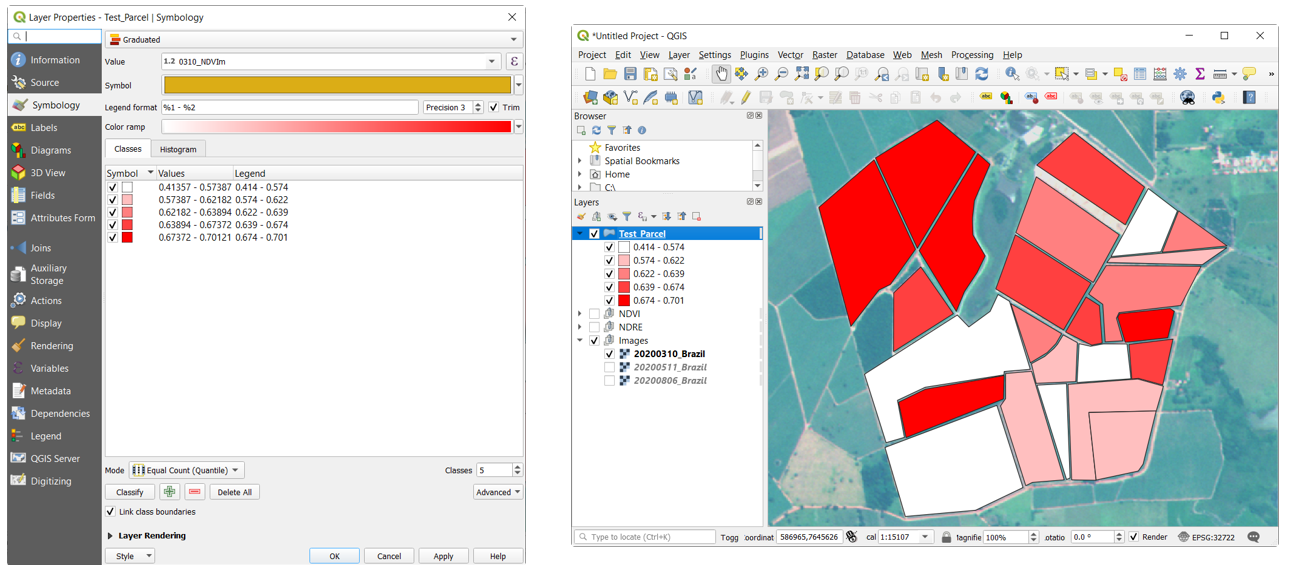This screenshot has height=565, width=1294.
Task: Click the red color ramp bar
Action: 336,127
